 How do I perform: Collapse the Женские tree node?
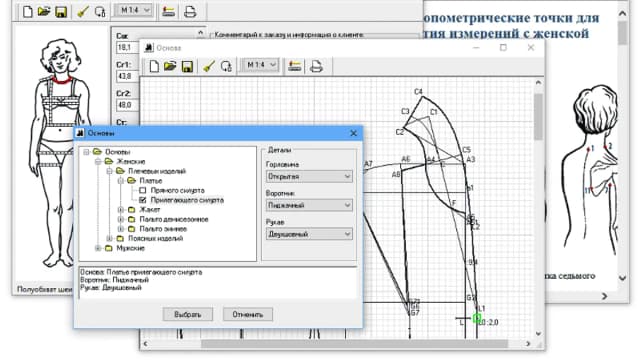point(98,162)
